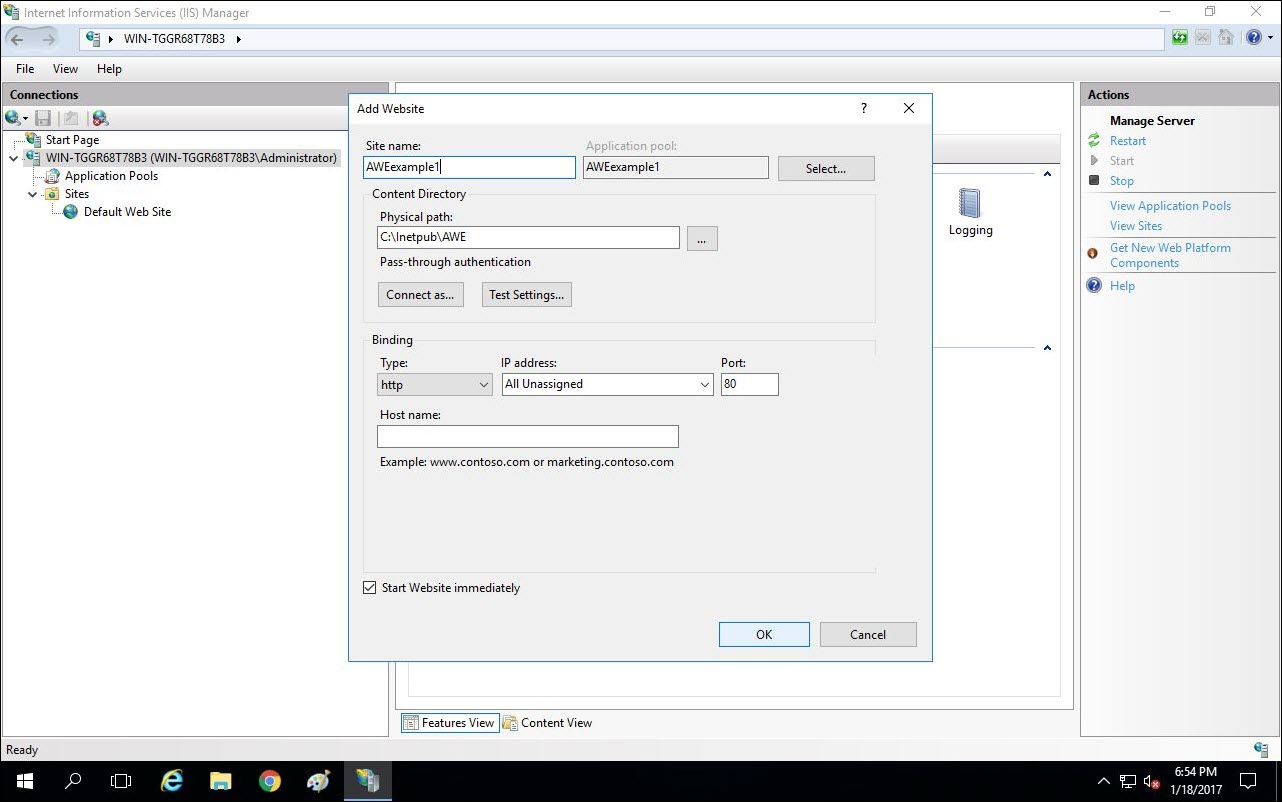
Task: Click the browse ... physical path button
Action: click(702, 238)
